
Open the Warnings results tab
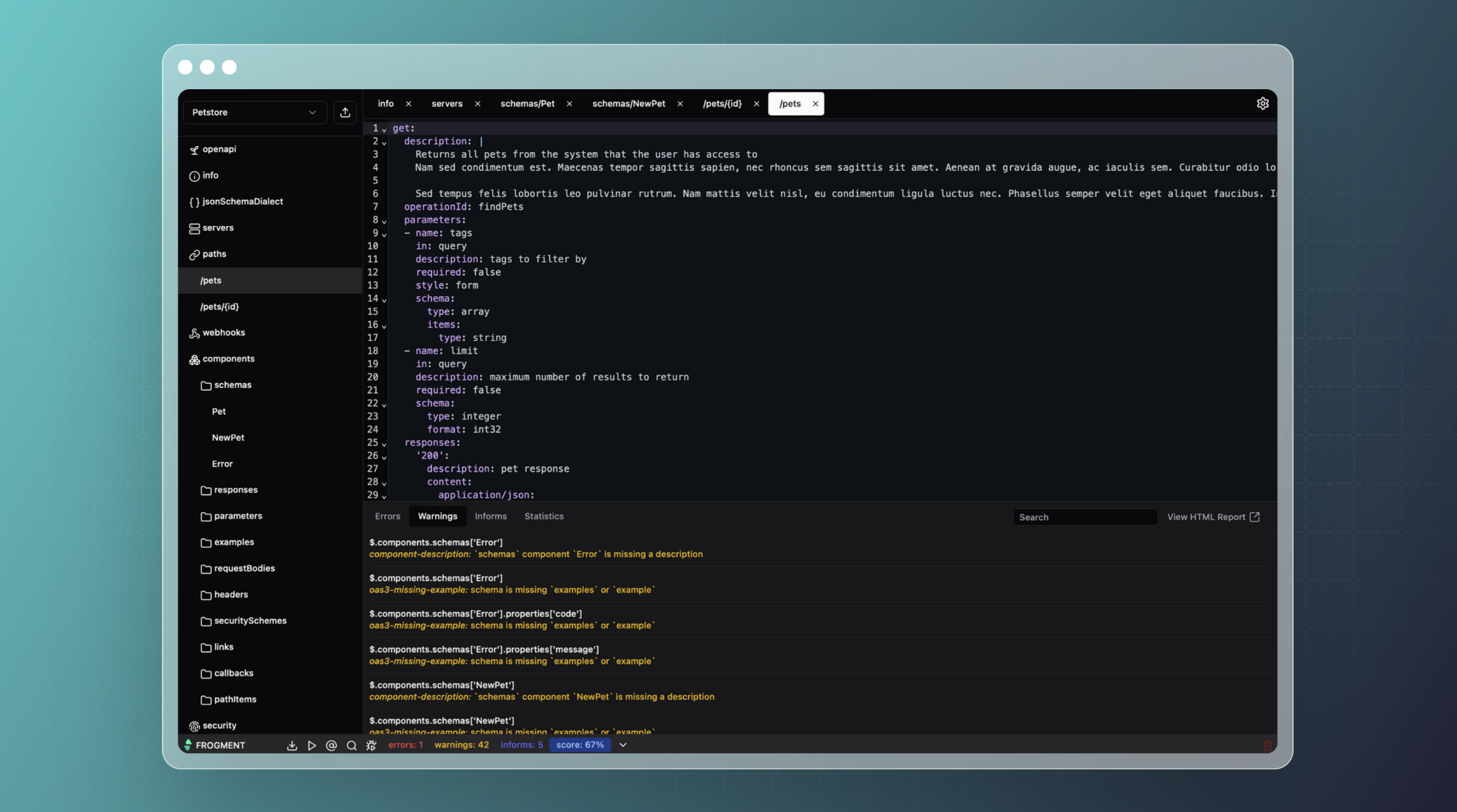coord(437,516)
